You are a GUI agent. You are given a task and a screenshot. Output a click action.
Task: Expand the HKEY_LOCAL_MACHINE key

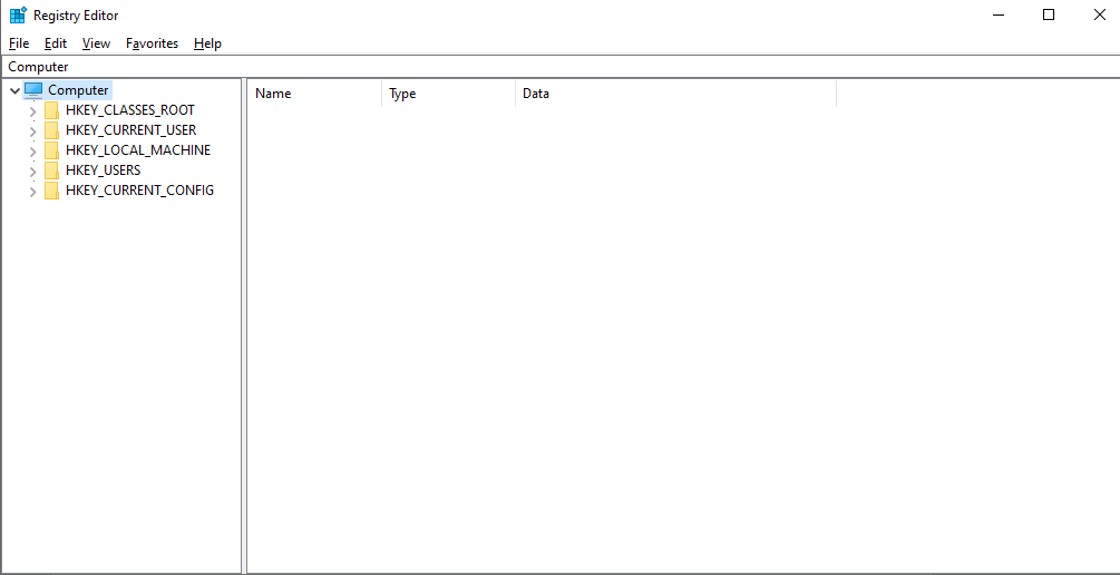tap(32, 151)
